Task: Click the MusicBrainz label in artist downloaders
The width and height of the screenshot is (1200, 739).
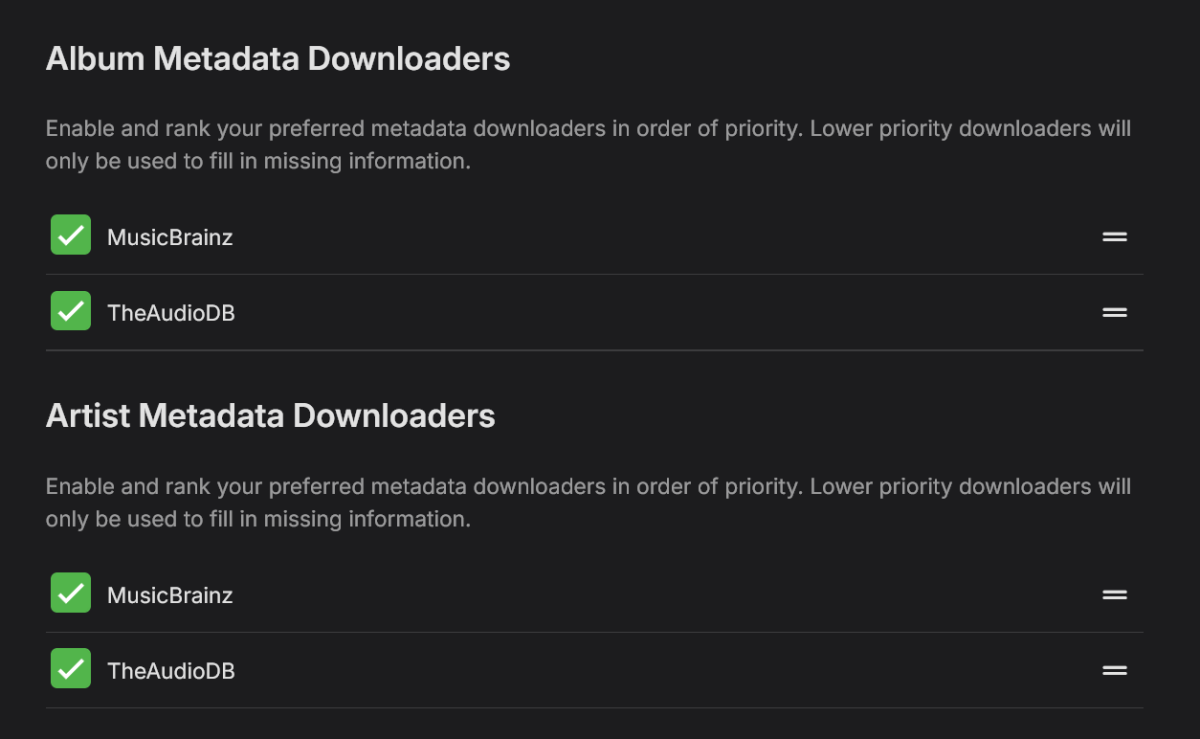Action: pos(170,596)
